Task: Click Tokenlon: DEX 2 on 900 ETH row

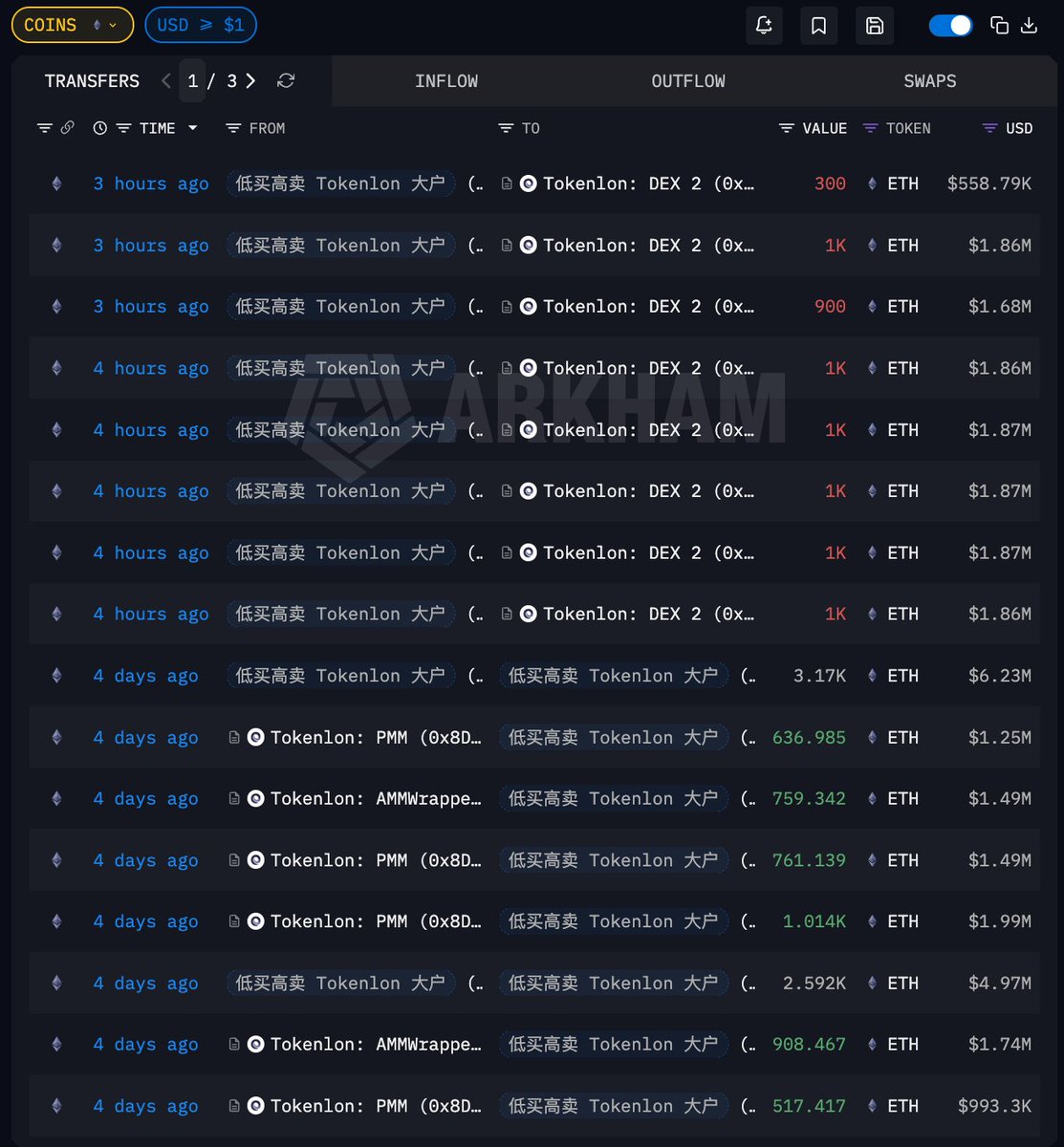Action: click(x=649, y=307)
